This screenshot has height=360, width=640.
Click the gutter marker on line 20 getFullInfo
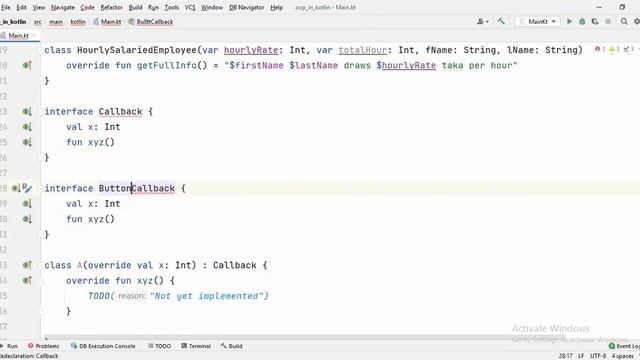point(27,65)
